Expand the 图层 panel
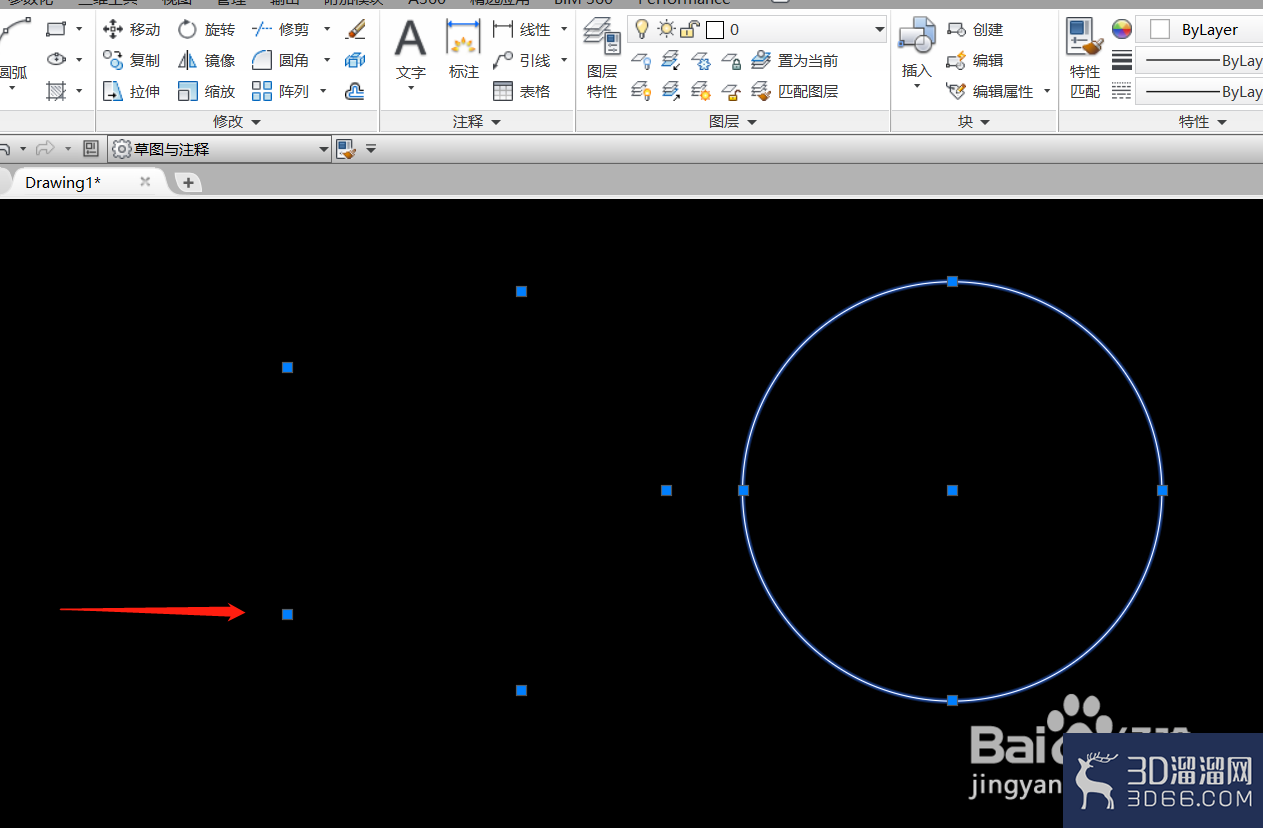The width and height of the screenshot is (1263, 828). pyautogui.click(x=733, y=121)
